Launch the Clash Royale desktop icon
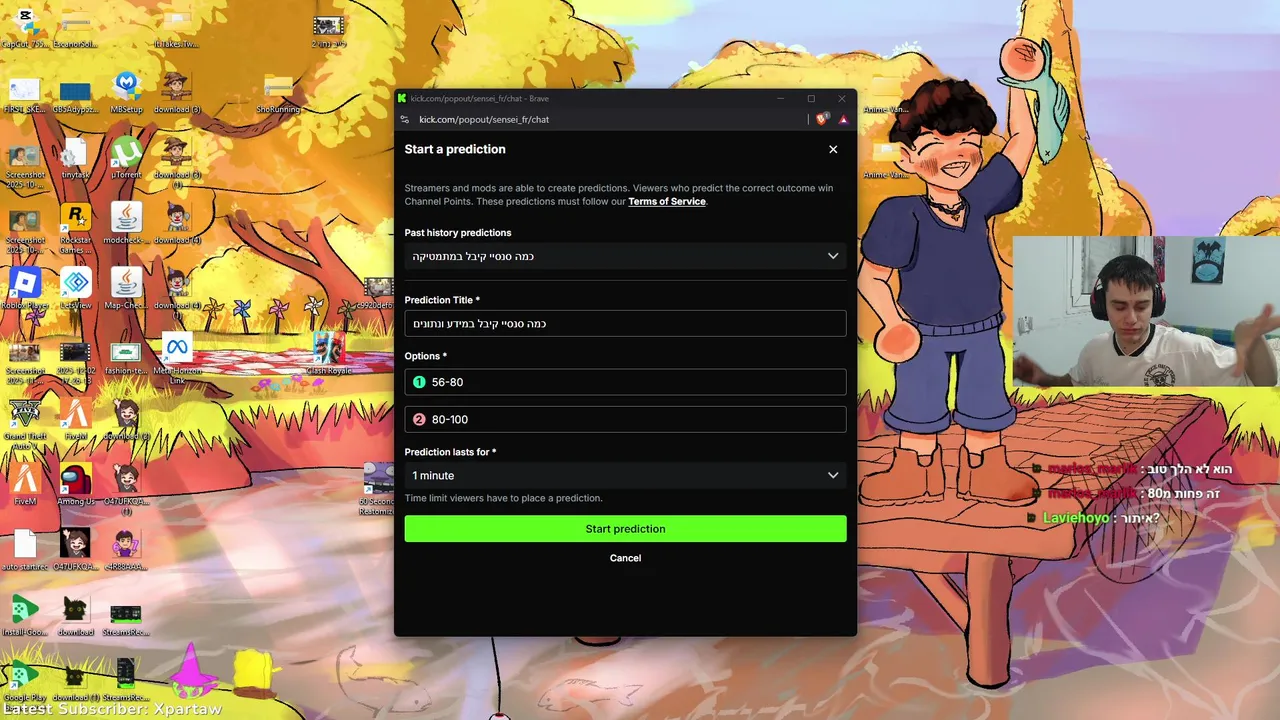Viewport: 1280px width, 720px height. 328,354
